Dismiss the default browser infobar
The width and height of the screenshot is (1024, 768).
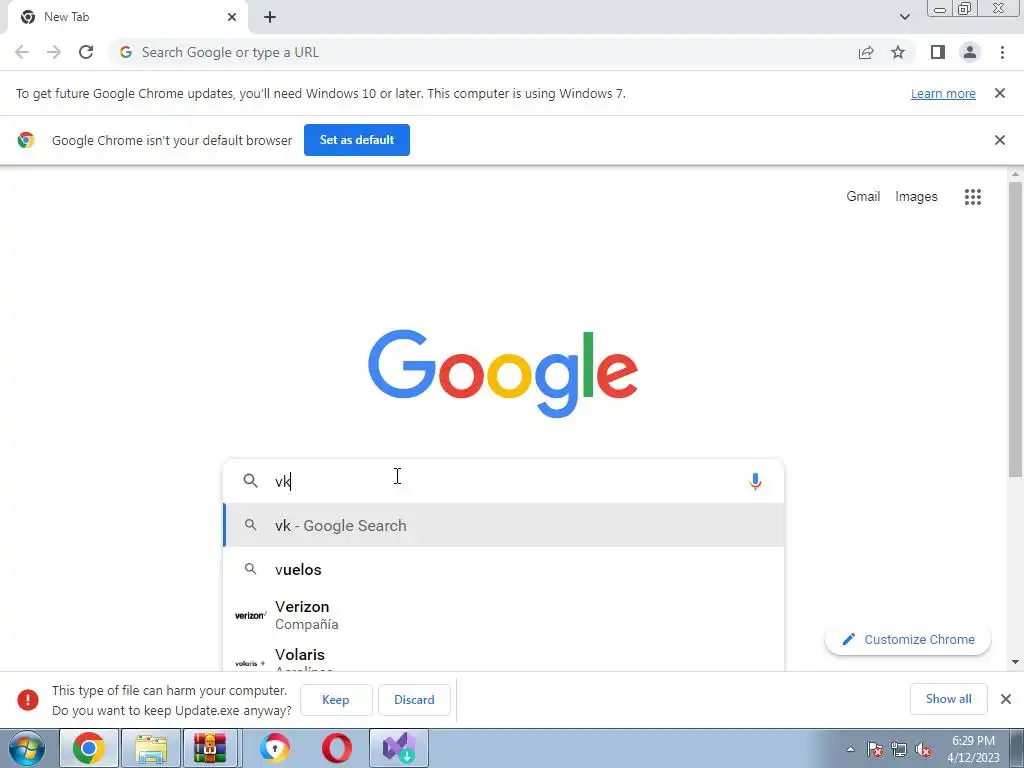click(999, 140)
